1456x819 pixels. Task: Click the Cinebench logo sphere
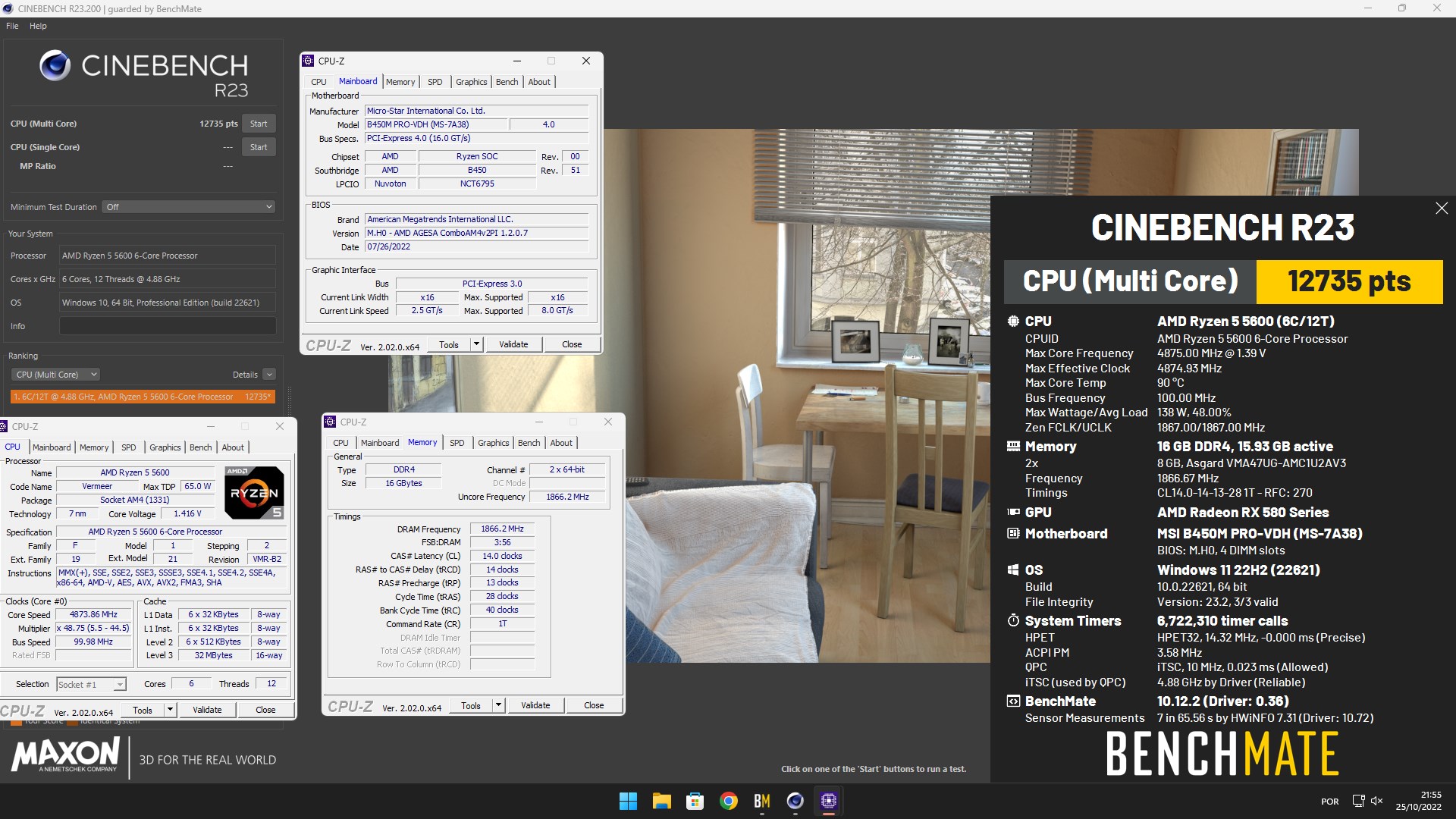click(55, 66)
